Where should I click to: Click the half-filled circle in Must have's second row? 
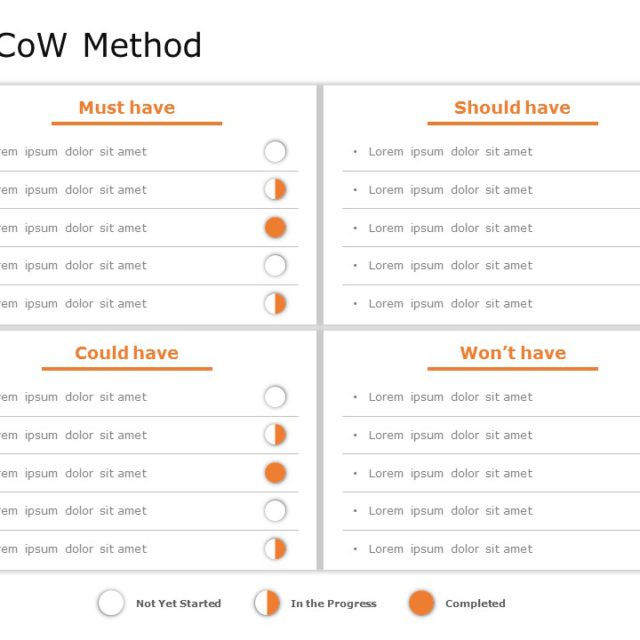(275, 190)
